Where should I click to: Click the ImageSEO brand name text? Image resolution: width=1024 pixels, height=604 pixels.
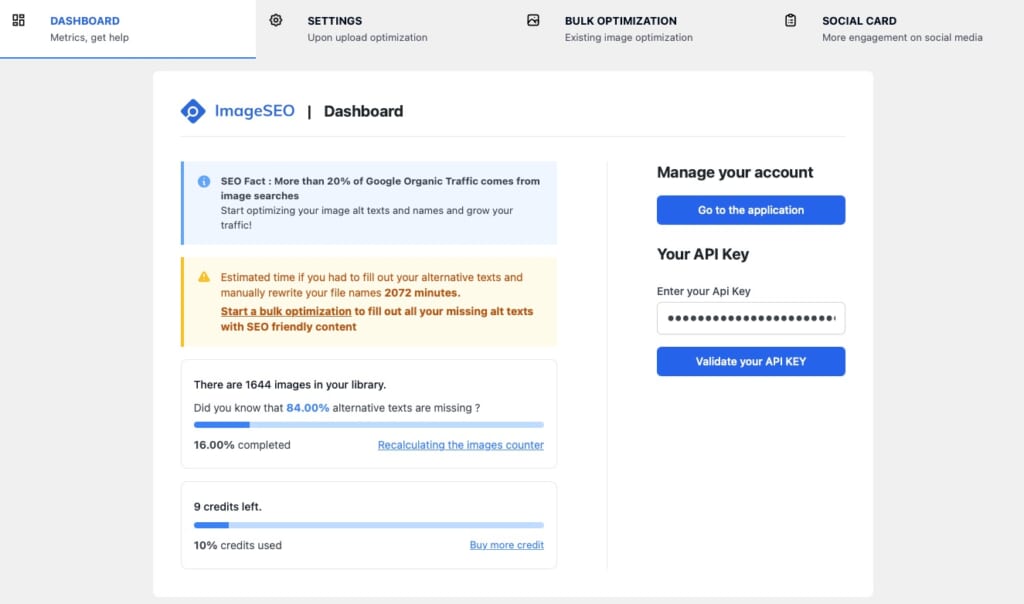click(x=255, y=111)
